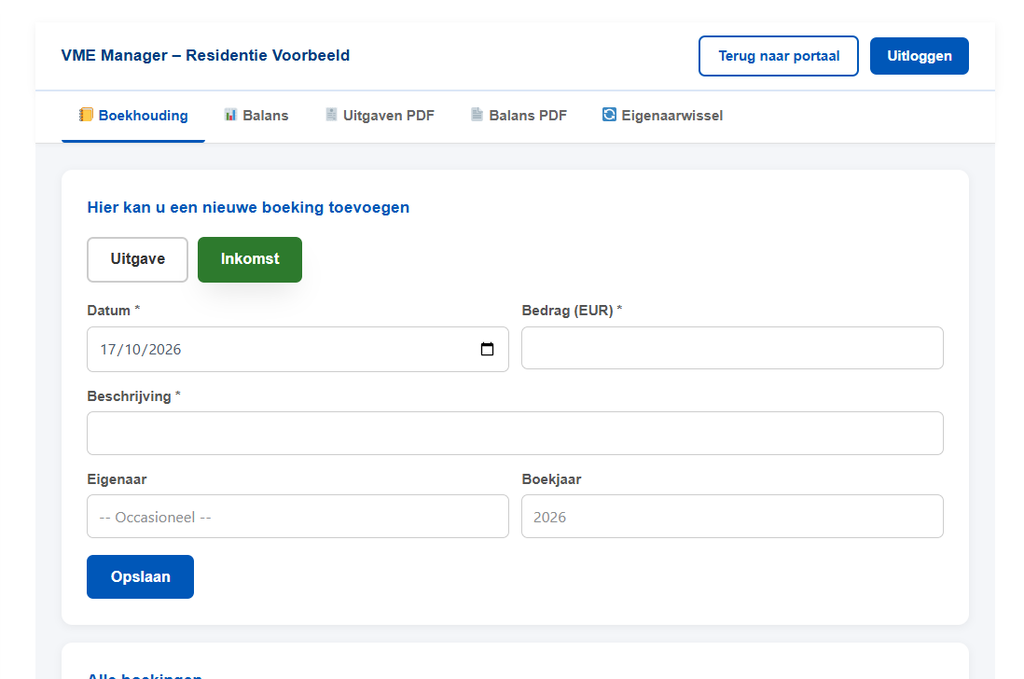The height and width of the screenshot is (679, 1024).
Task: Open the Balans PDF tab
Action: click(x=519, y=116)
